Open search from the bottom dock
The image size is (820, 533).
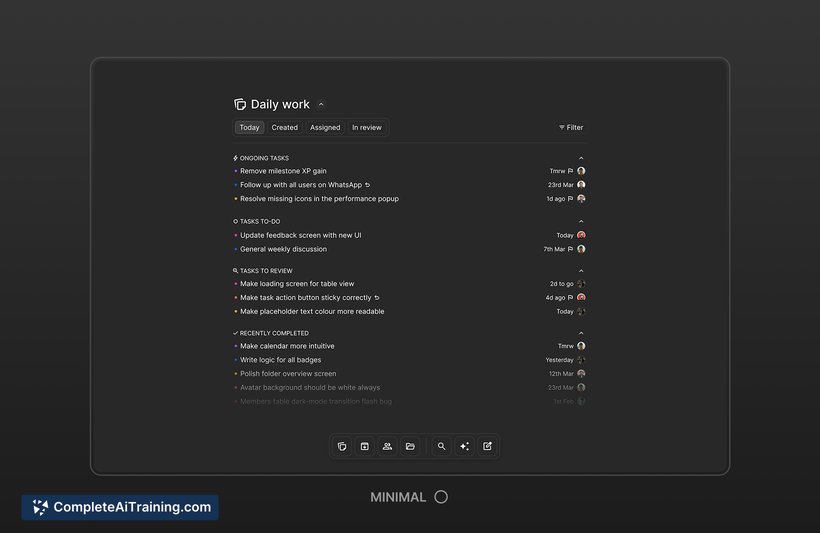click(442, 446)
